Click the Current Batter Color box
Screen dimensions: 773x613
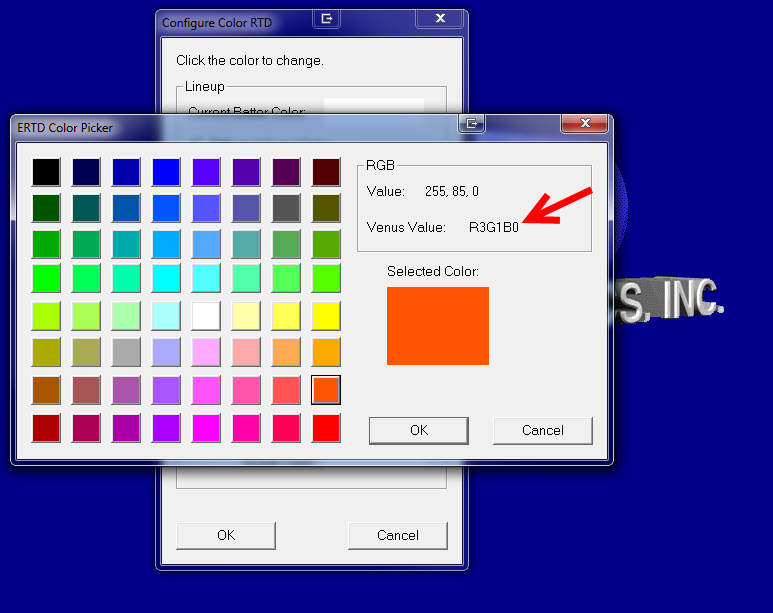tap(373, 106)
